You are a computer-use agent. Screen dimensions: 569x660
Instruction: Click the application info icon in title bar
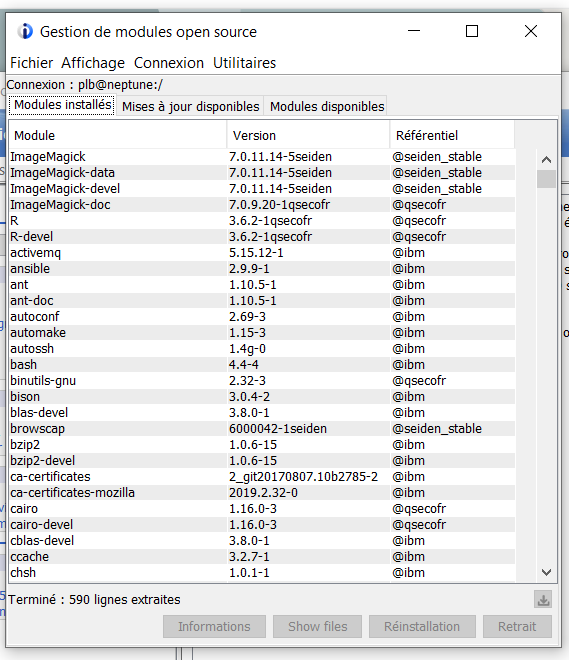coord(25,32)
